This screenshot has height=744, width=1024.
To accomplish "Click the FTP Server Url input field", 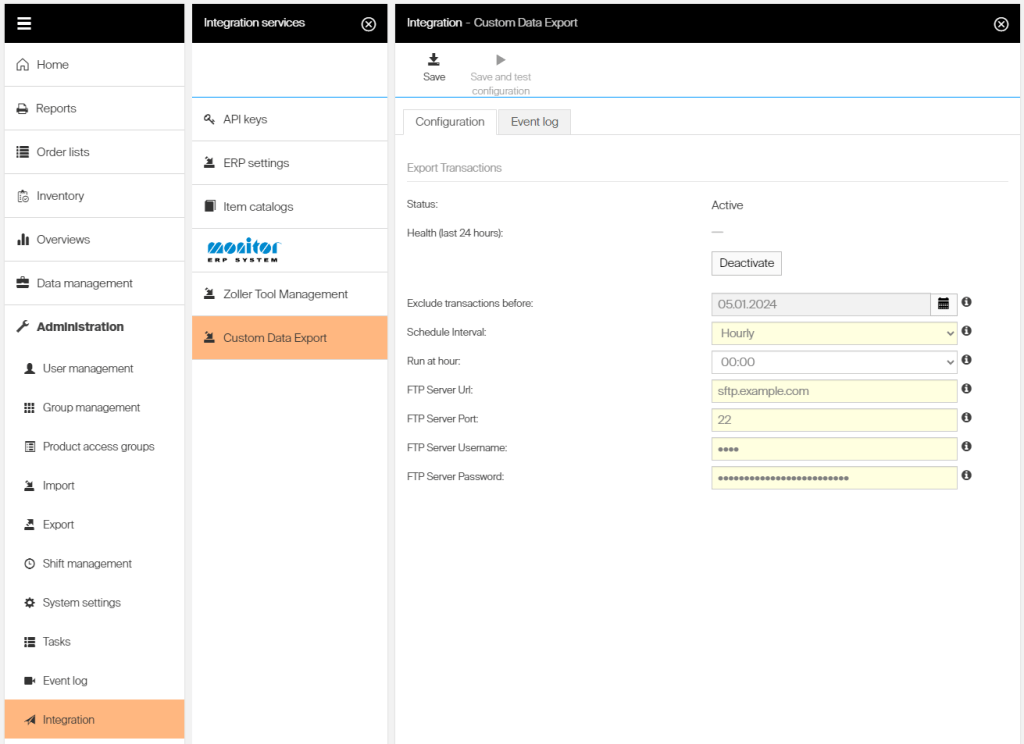I will point(834,391).
